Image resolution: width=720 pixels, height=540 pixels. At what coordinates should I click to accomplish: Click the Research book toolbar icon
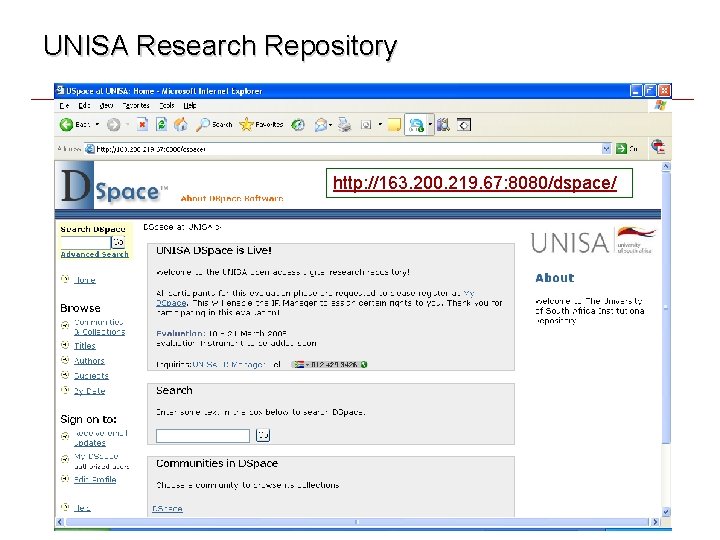[443, 124]
